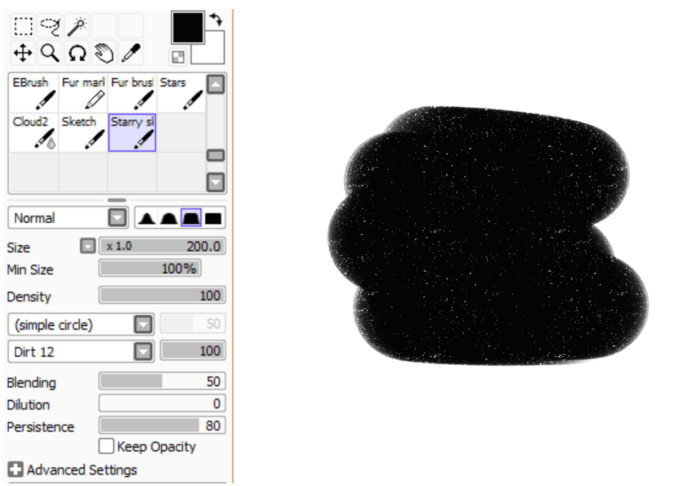Select the Zoom magnifier tool
The width and height of the screenshot is (700, 486).
(50, 53)
